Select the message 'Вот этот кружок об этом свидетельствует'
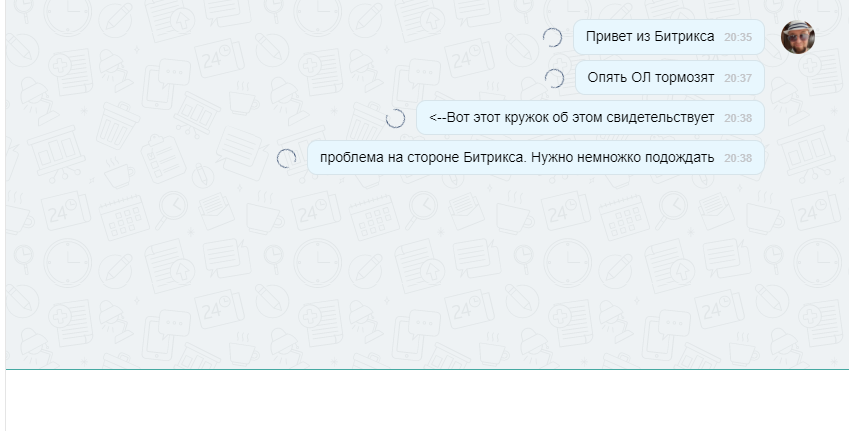 [590, 117]
